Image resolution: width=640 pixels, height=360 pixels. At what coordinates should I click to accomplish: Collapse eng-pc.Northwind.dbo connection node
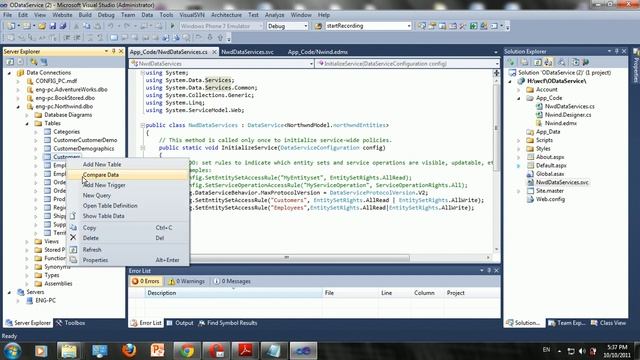click(18, 107)
